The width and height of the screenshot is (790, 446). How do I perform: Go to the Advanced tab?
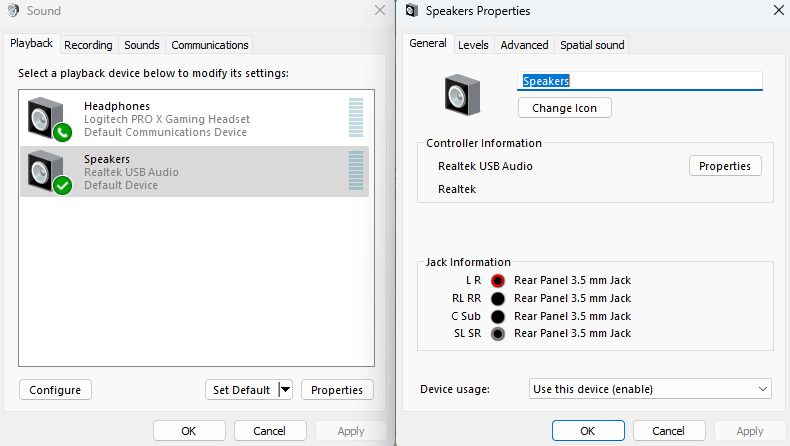[x=524, y=45]
